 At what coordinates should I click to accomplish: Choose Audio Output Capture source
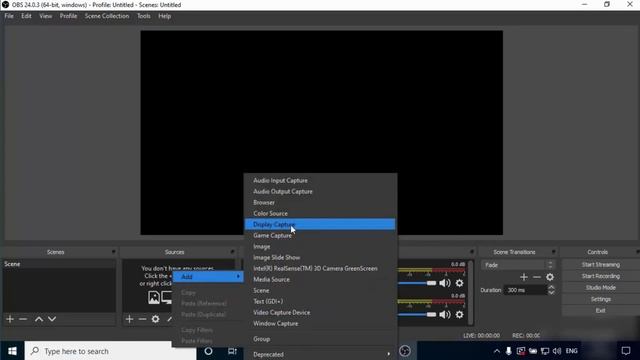pyautogui.click(x=320, y=191)
